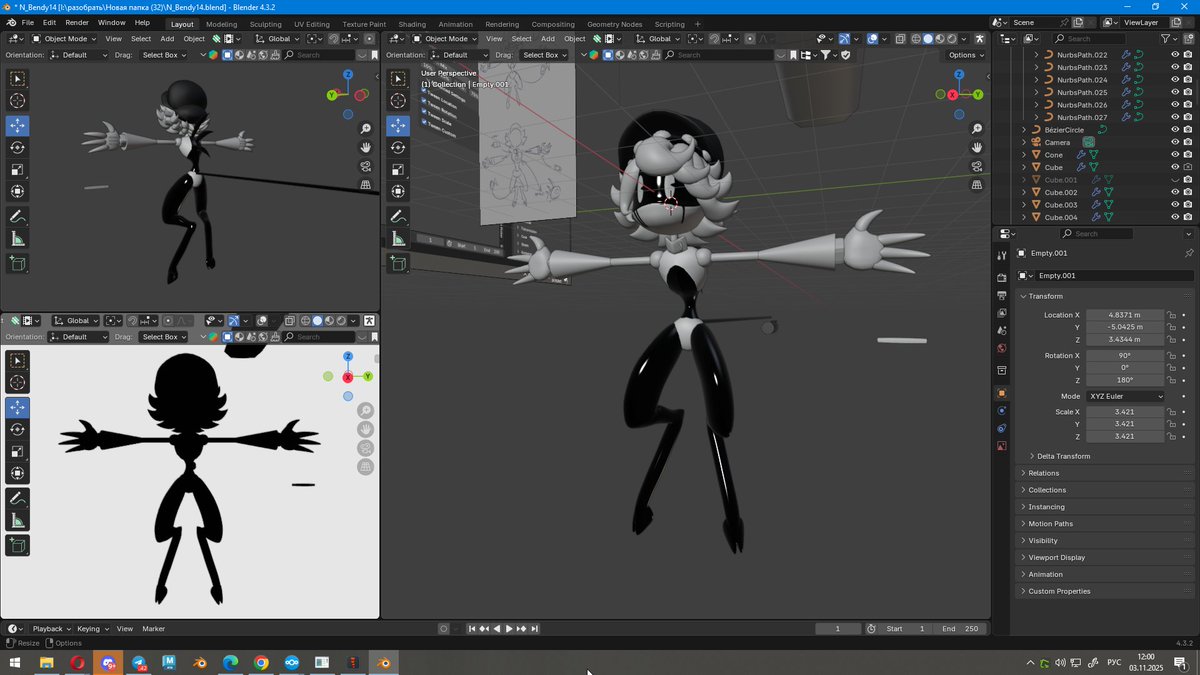Open the World properties tab
The width and height of the screenshot is (1200, 675).
[1002, 348]
